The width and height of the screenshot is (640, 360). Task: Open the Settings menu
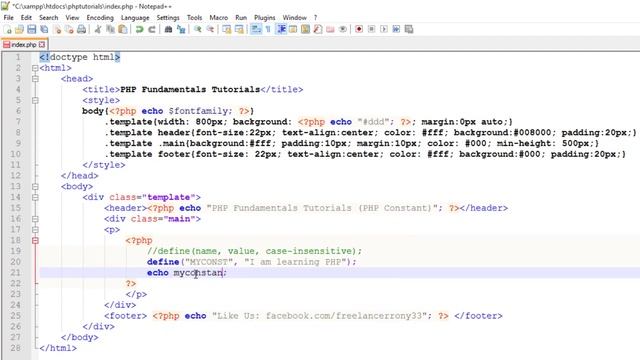coord(168,18)
